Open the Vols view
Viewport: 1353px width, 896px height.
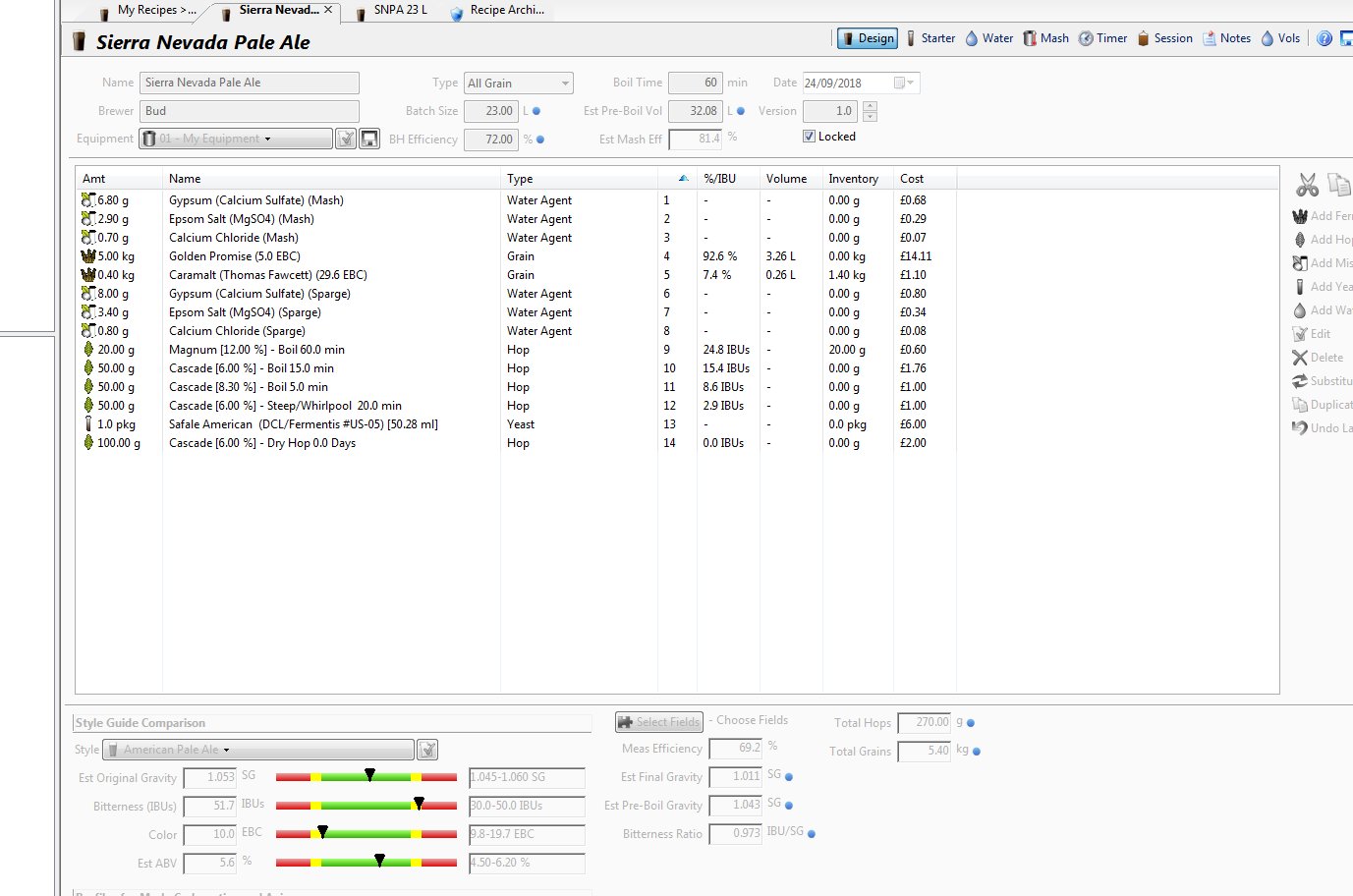1280,38
